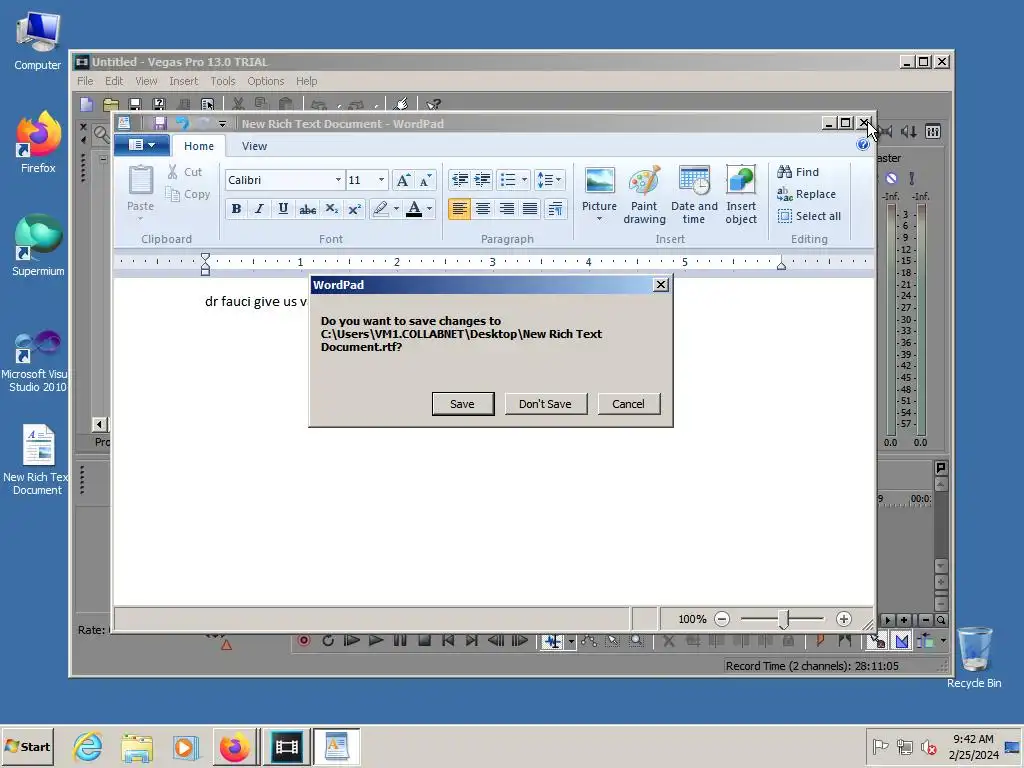
Task: Switch to WordPad Home tab
Action: tap(199, 146)
